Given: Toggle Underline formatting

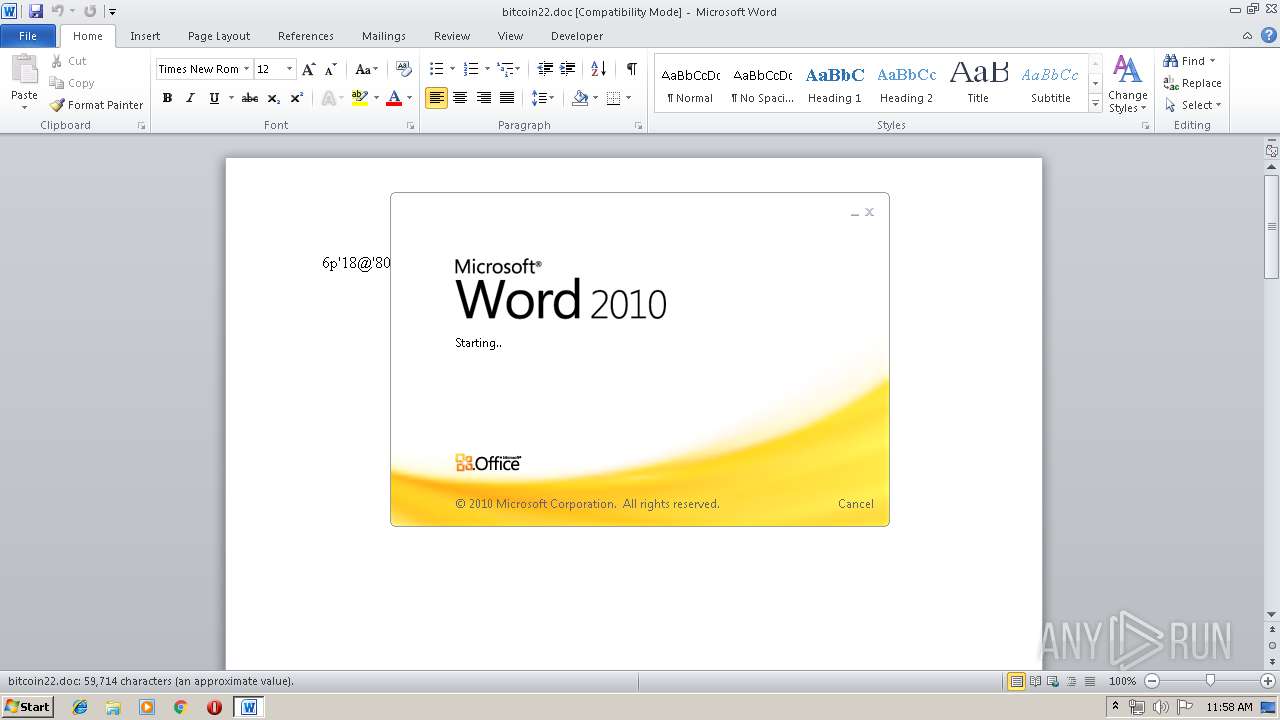Looking at the screenshot, I should (x=213, y=98).
